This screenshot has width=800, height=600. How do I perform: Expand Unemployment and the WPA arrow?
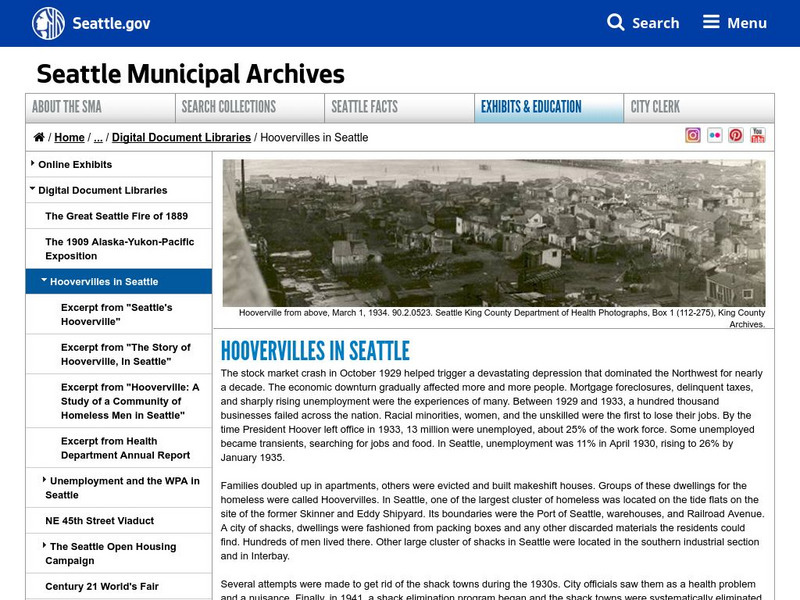coord(44,480)
